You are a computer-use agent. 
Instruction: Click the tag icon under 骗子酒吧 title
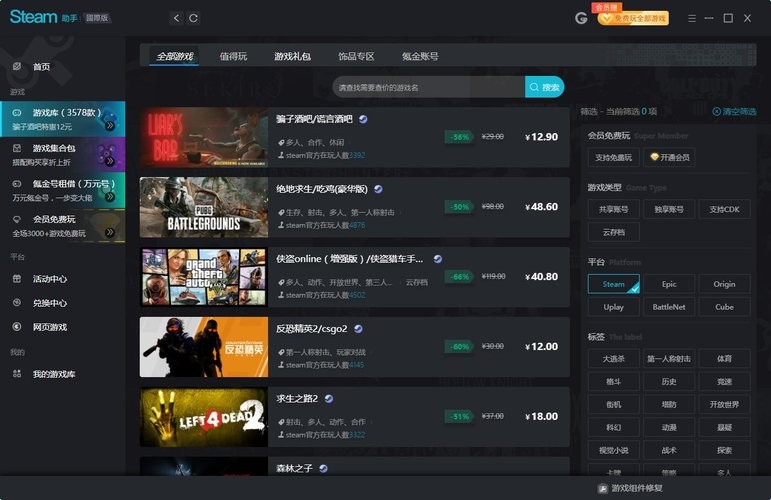click(x=281, y=143)
